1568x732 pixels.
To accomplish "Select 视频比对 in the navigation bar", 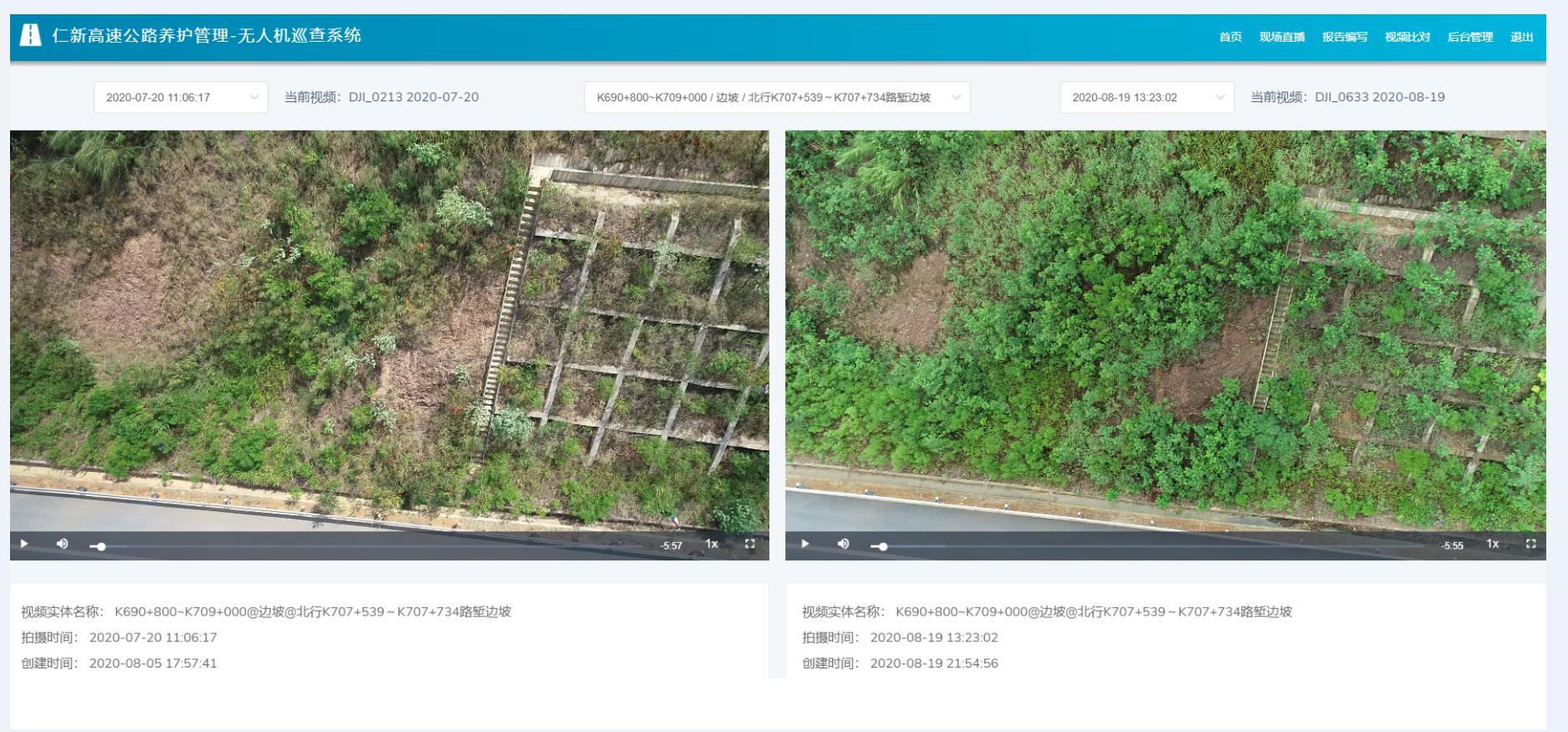I will pos(1407,37).
